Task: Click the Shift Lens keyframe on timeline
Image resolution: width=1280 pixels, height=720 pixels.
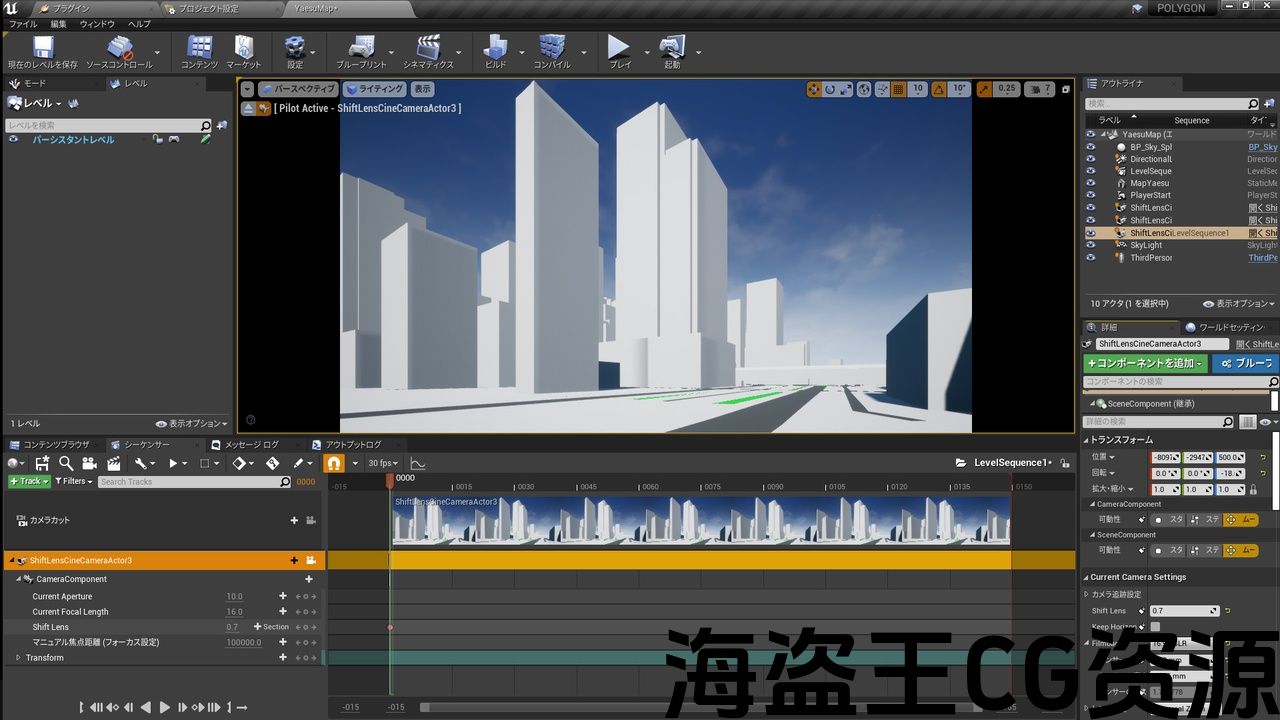Action: click(390, 627)
